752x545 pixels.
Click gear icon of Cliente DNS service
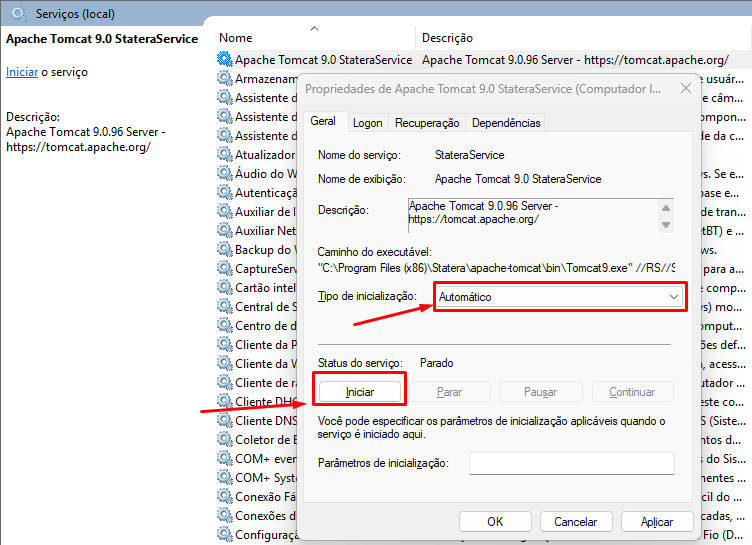point(224,421)
